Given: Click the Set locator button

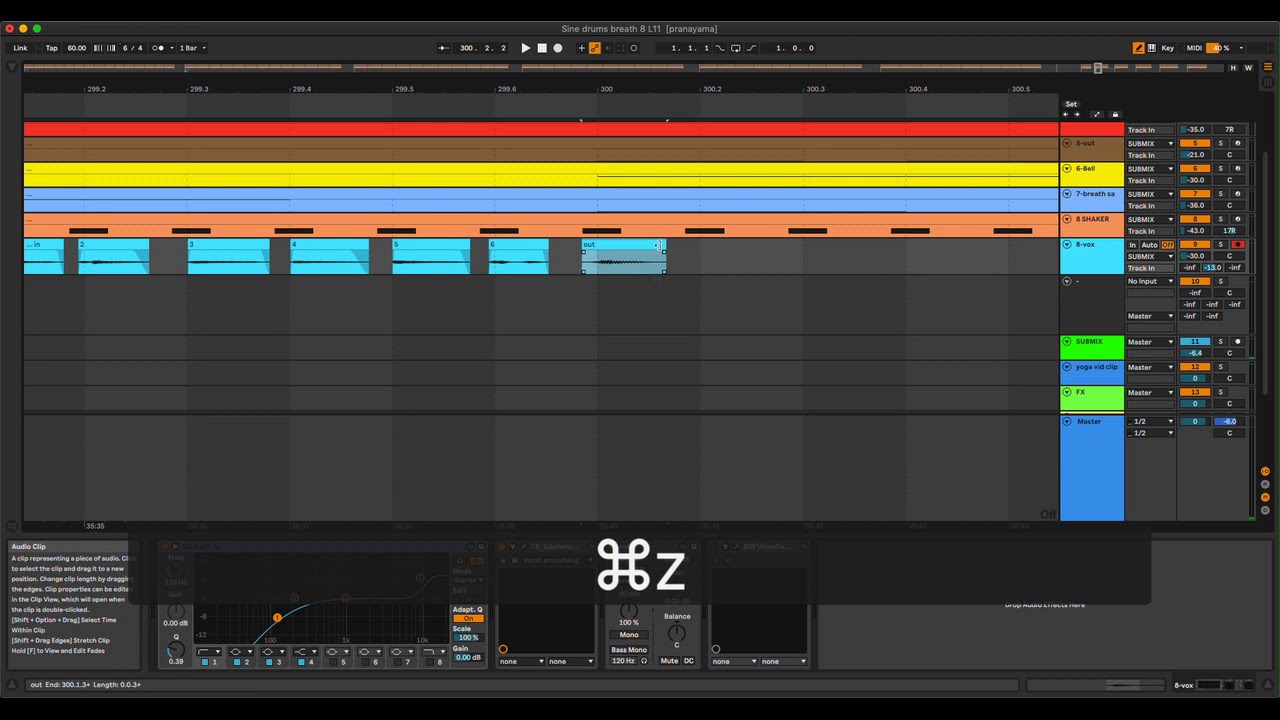Looking at the screenshot, I should tap(1071, 104).
